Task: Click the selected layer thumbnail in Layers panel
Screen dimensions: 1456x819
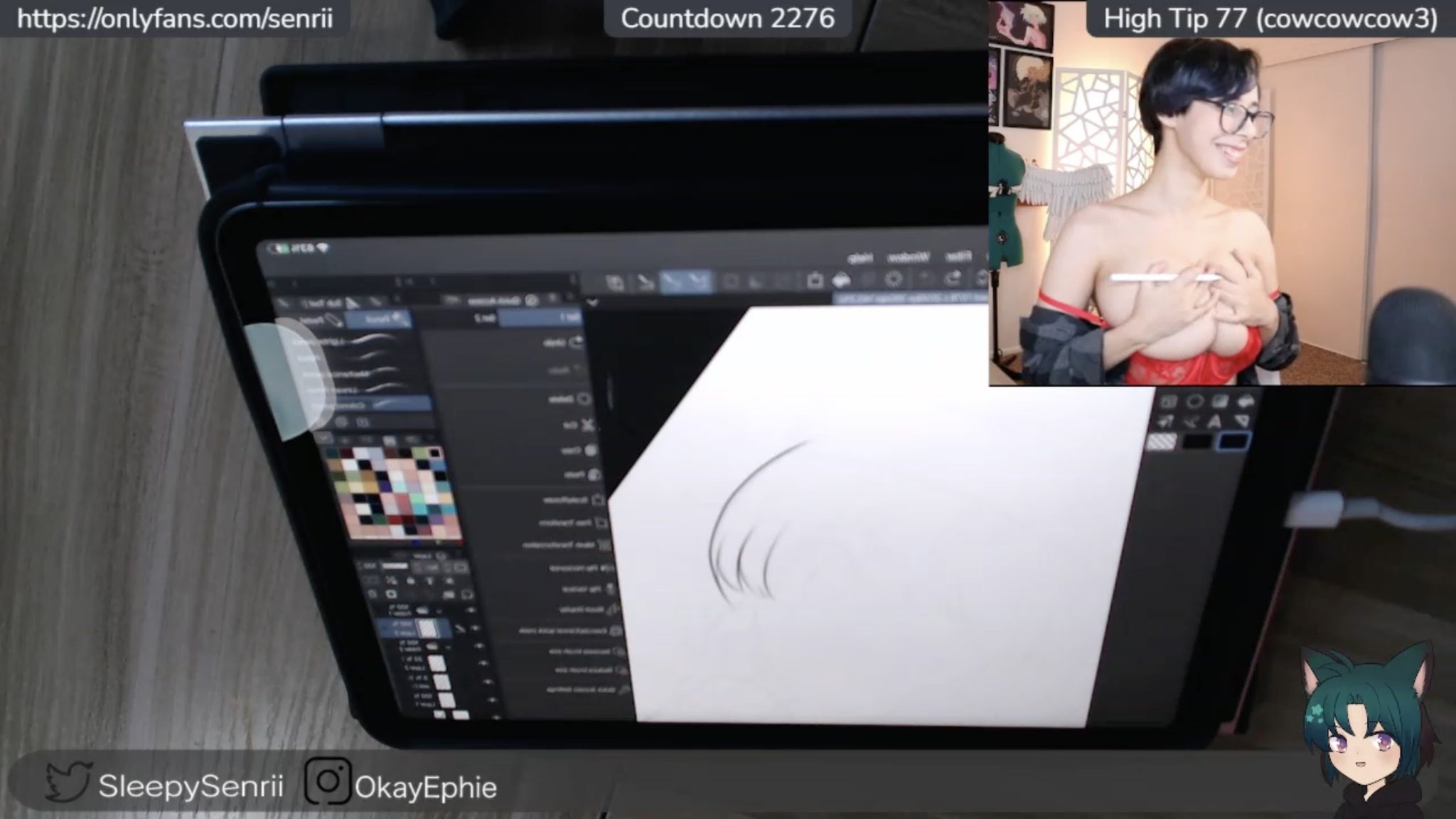Action: (x=427, y=628)
